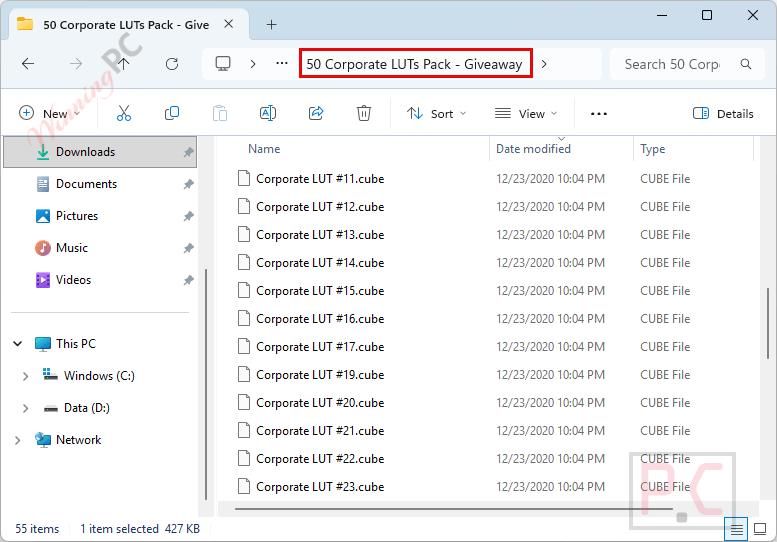Open the Sort dropdown menu
Image resolution: width=777 pixels, height=542 pixels.
coord(436,113)
